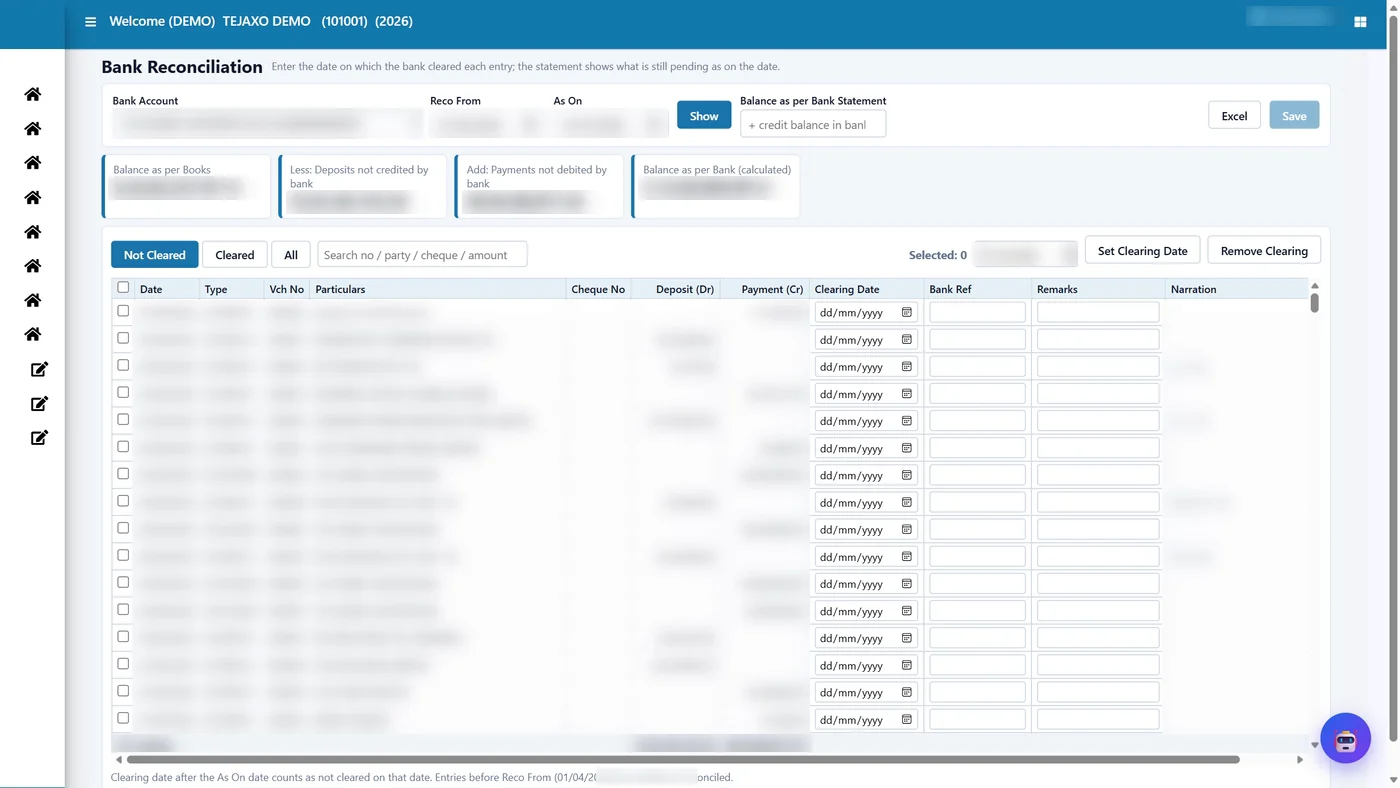Click the grid apps icon in header

(x=1360, y=21)
